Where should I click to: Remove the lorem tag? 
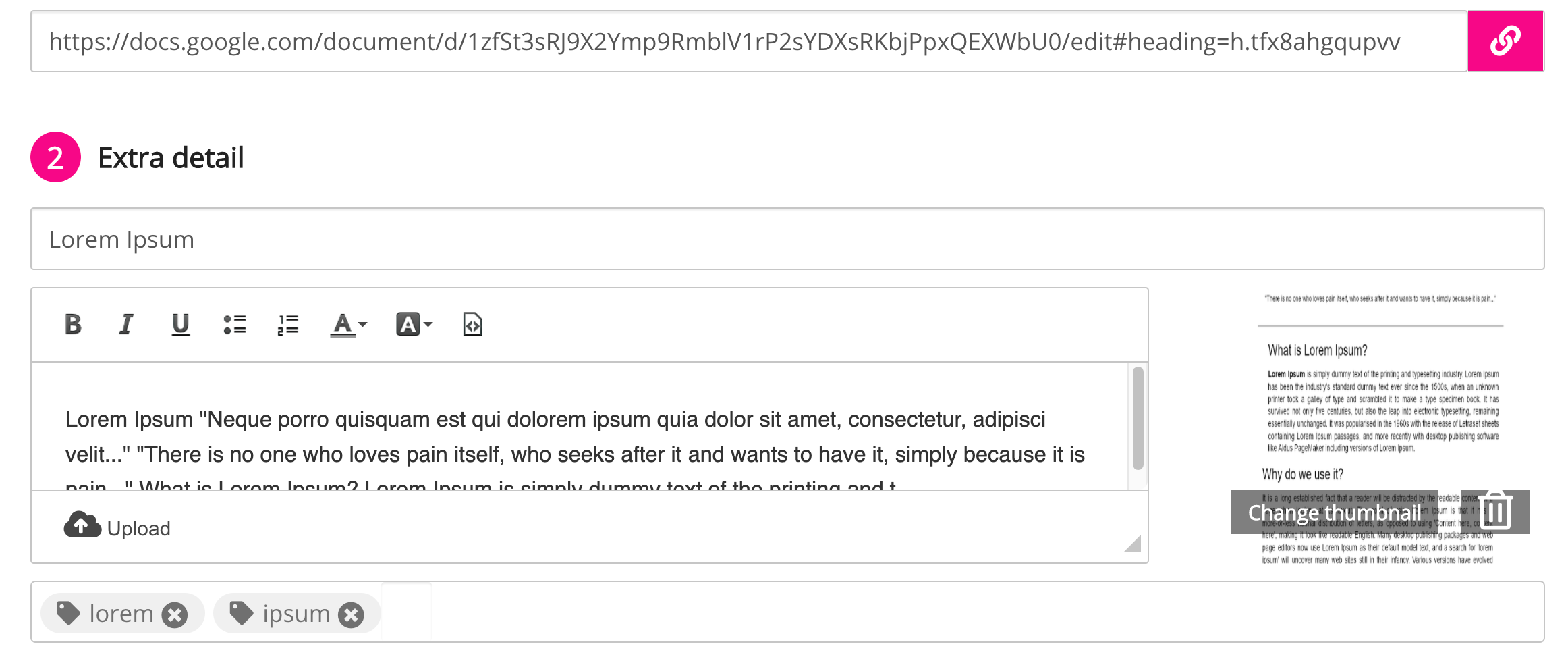(175, 614)
